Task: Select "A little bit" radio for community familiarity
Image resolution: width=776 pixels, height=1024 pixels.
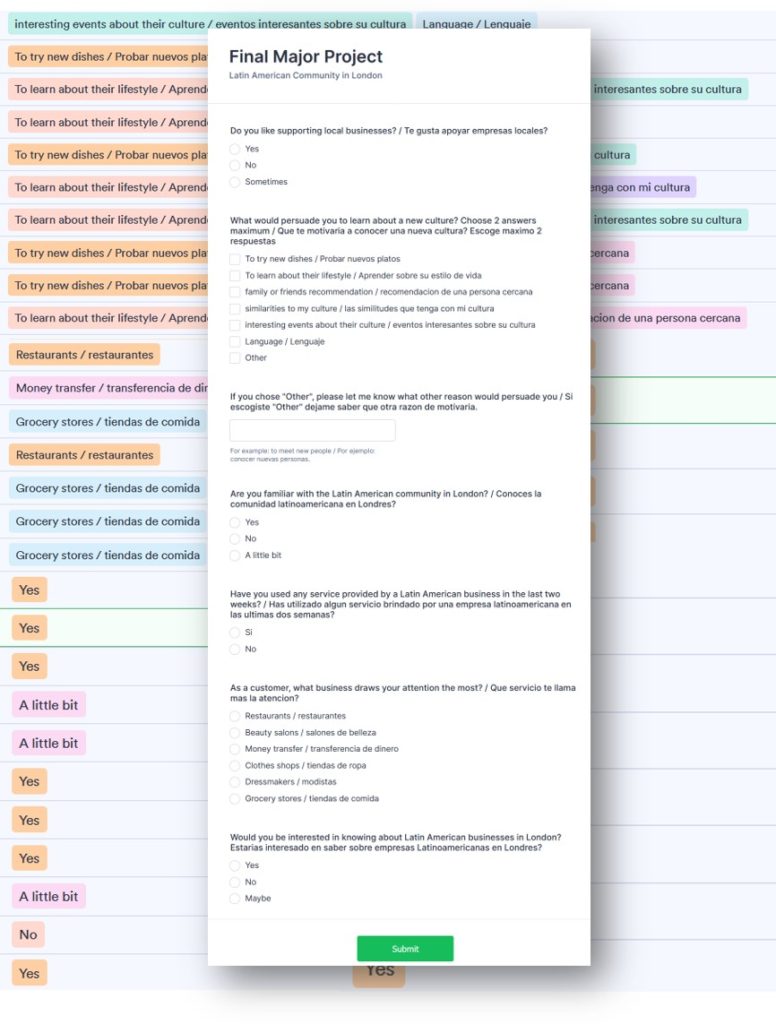Action: click(235, 555)
